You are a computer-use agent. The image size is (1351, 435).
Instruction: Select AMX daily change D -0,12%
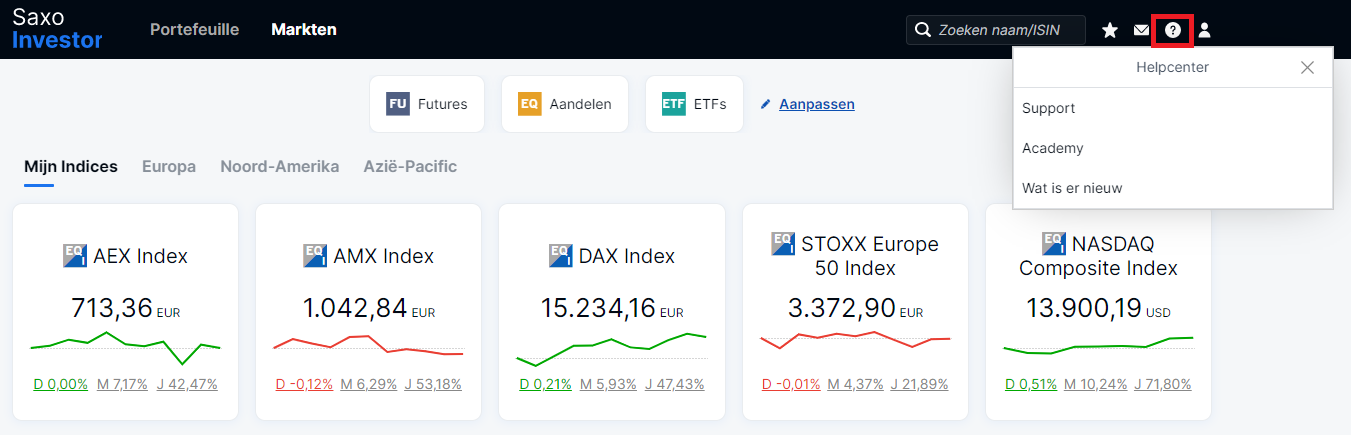(x=304, y=384)
